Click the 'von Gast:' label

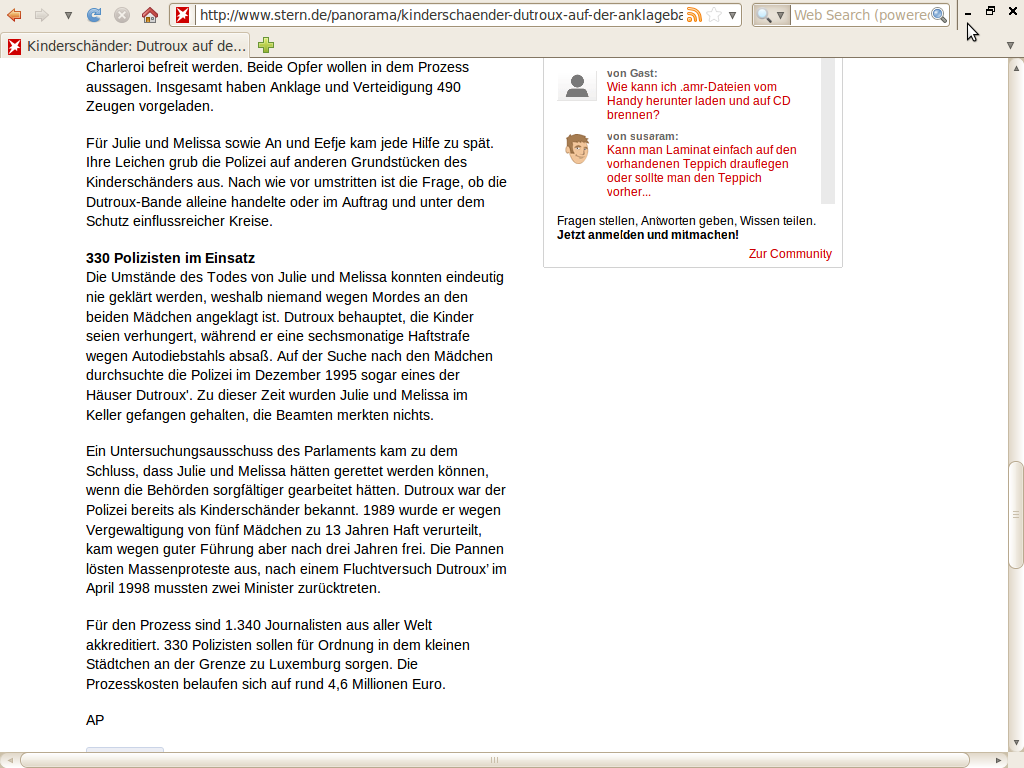click(x=632, y=73)
